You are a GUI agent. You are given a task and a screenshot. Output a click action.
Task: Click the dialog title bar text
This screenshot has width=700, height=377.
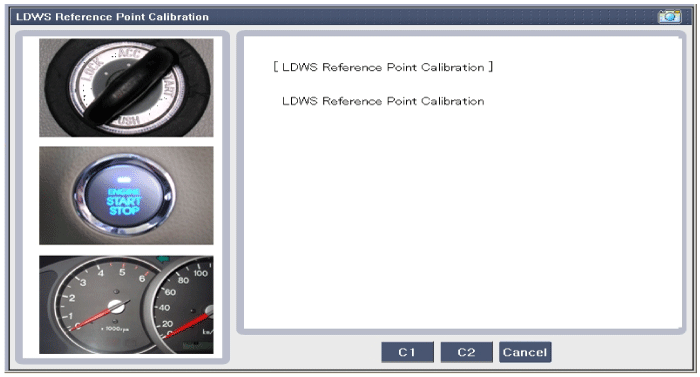112,17
